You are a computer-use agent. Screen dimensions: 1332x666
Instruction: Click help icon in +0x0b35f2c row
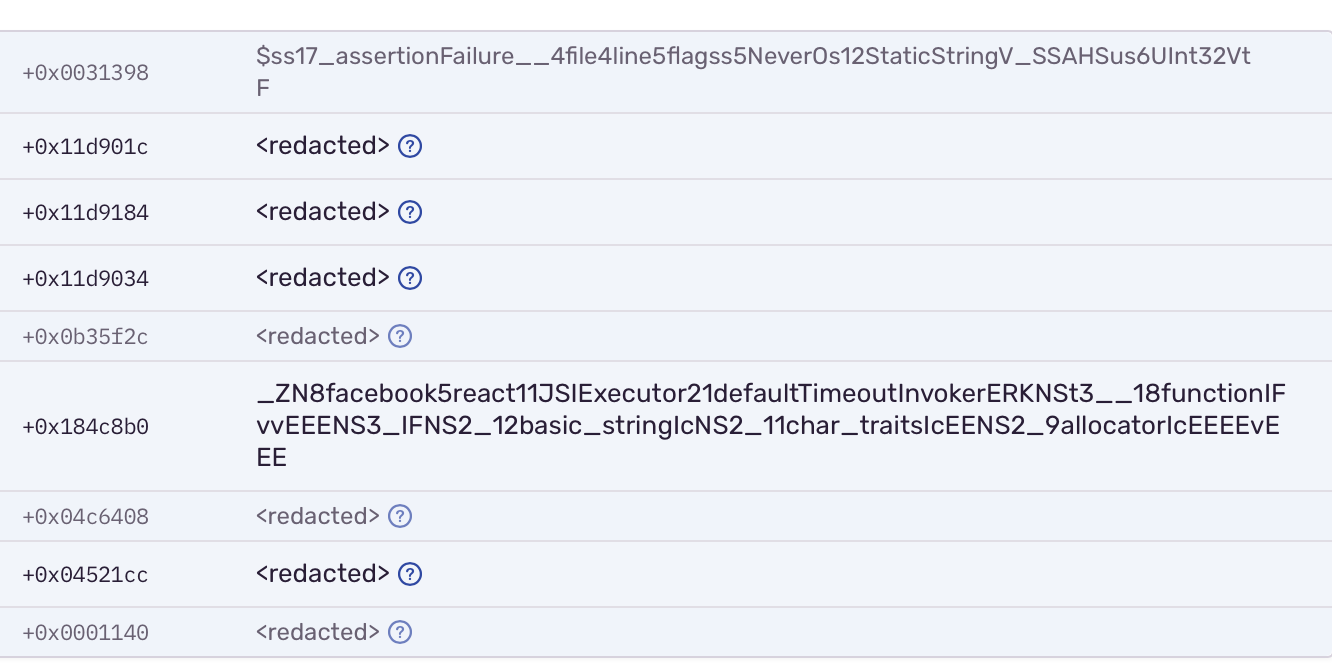click(x=400, y=336)
